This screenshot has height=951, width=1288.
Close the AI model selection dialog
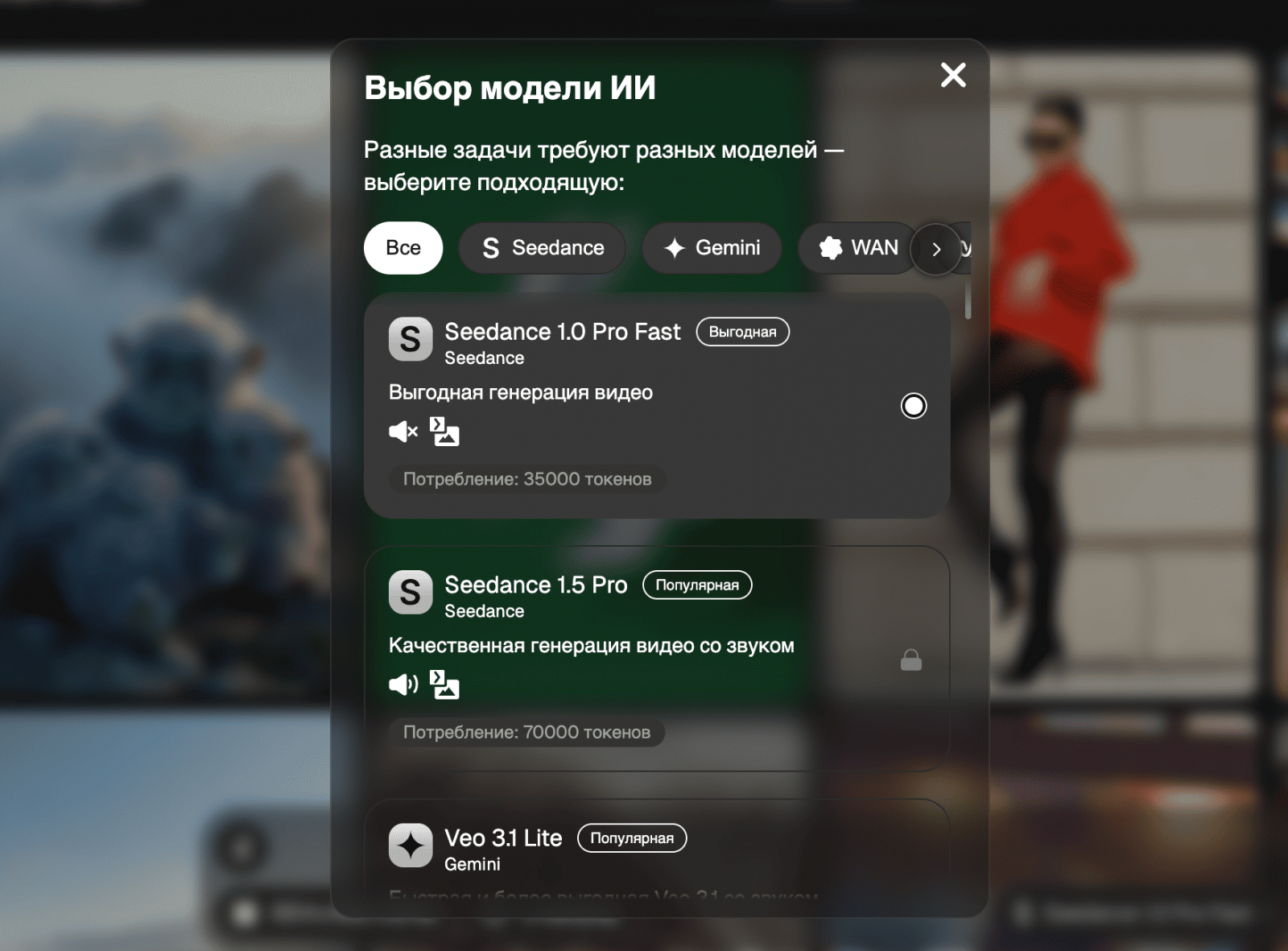point(953,75)
